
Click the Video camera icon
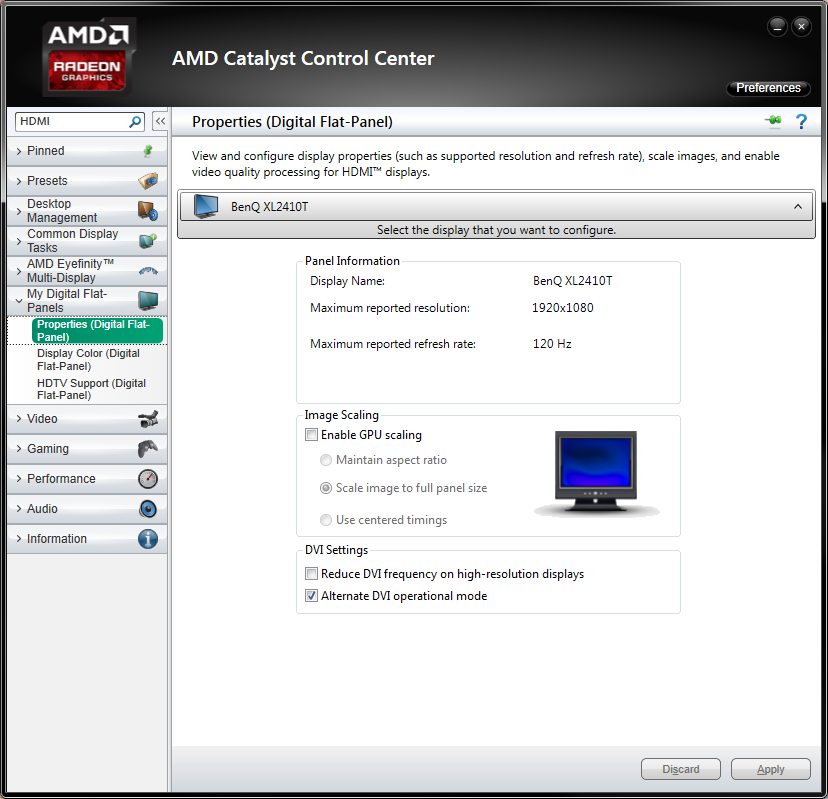[x=148, y=419]
